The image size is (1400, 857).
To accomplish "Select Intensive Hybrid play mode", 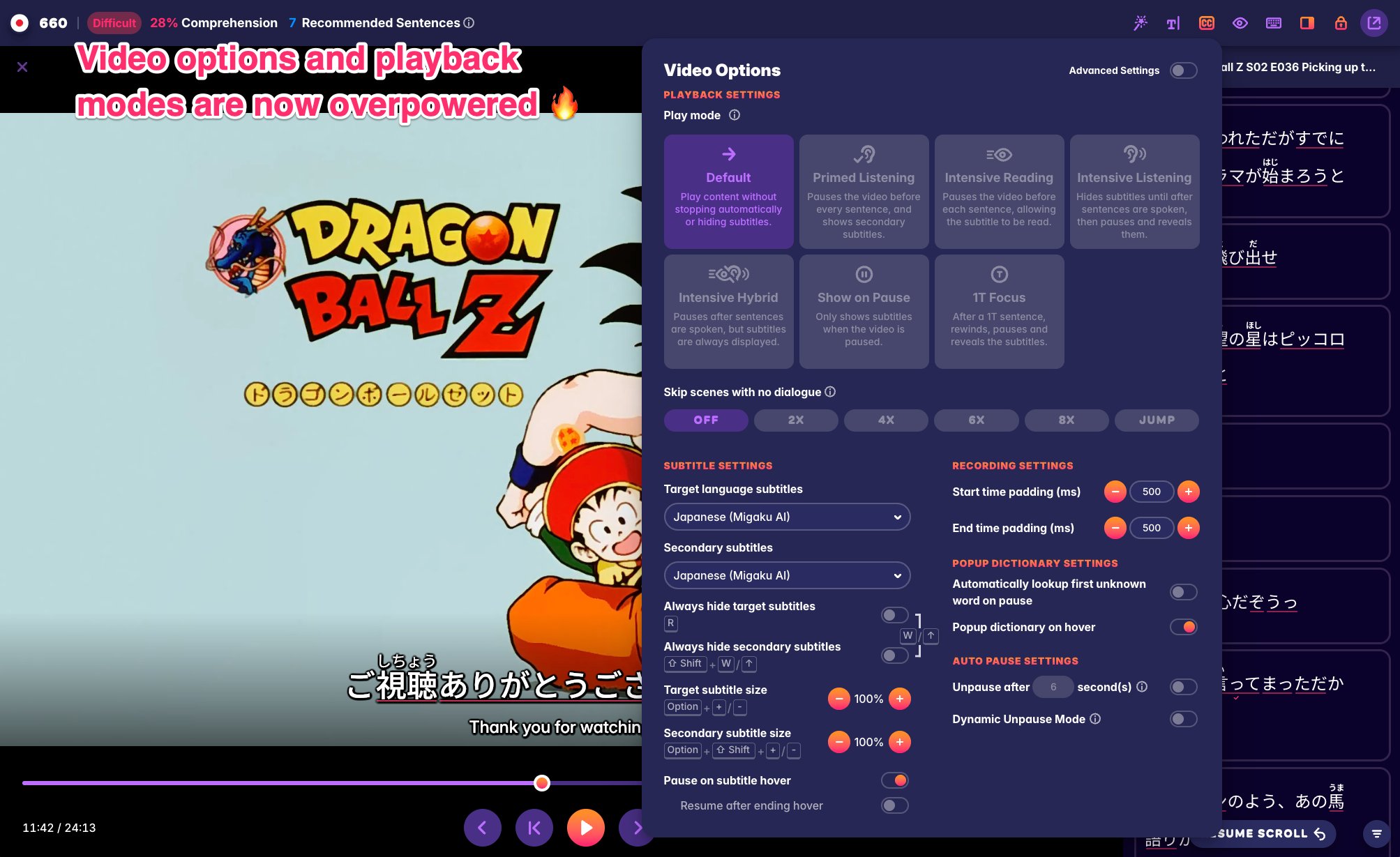I will 728,312.
